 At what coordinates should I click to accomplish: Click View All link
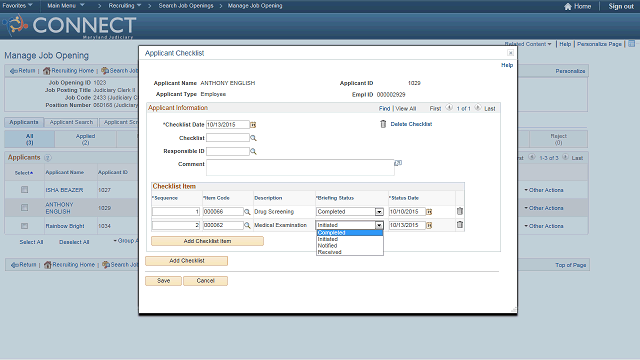point(406,109)
